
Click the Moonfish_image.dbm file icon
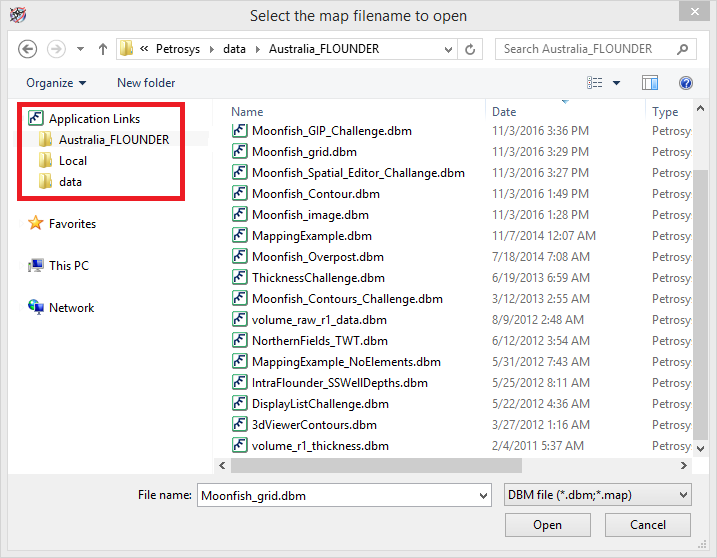pos(240,215)
